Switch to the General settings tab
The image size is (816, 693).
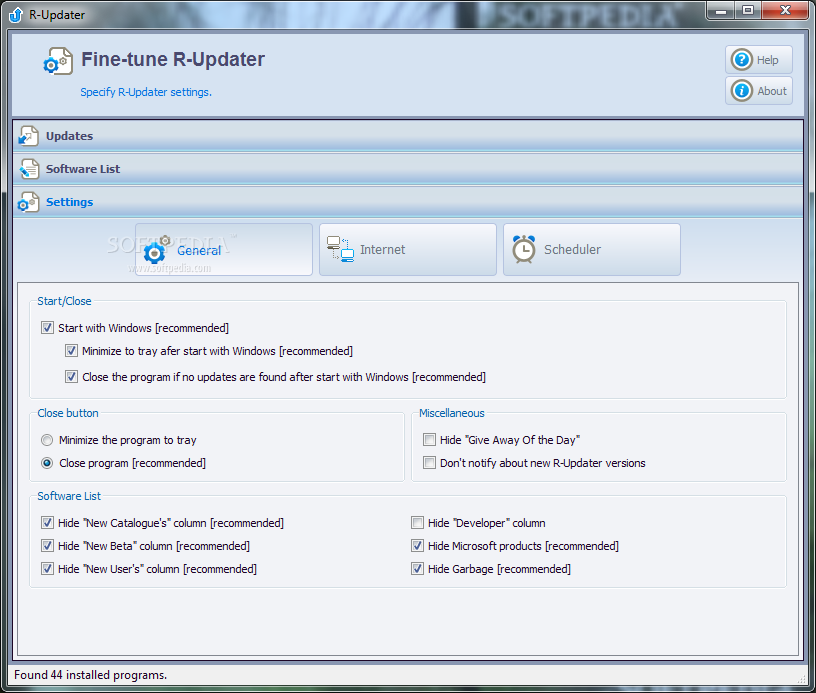[x=224, y=250]
